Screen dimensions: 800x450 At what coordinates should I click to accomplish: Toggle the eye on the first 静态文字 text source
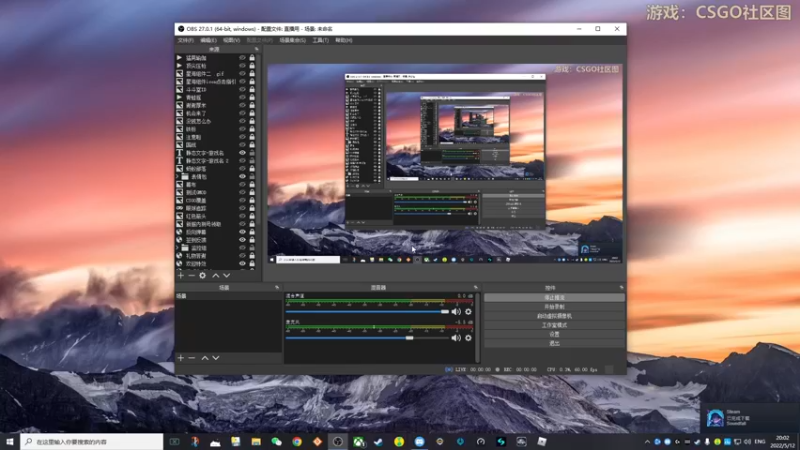coord(242,153)
